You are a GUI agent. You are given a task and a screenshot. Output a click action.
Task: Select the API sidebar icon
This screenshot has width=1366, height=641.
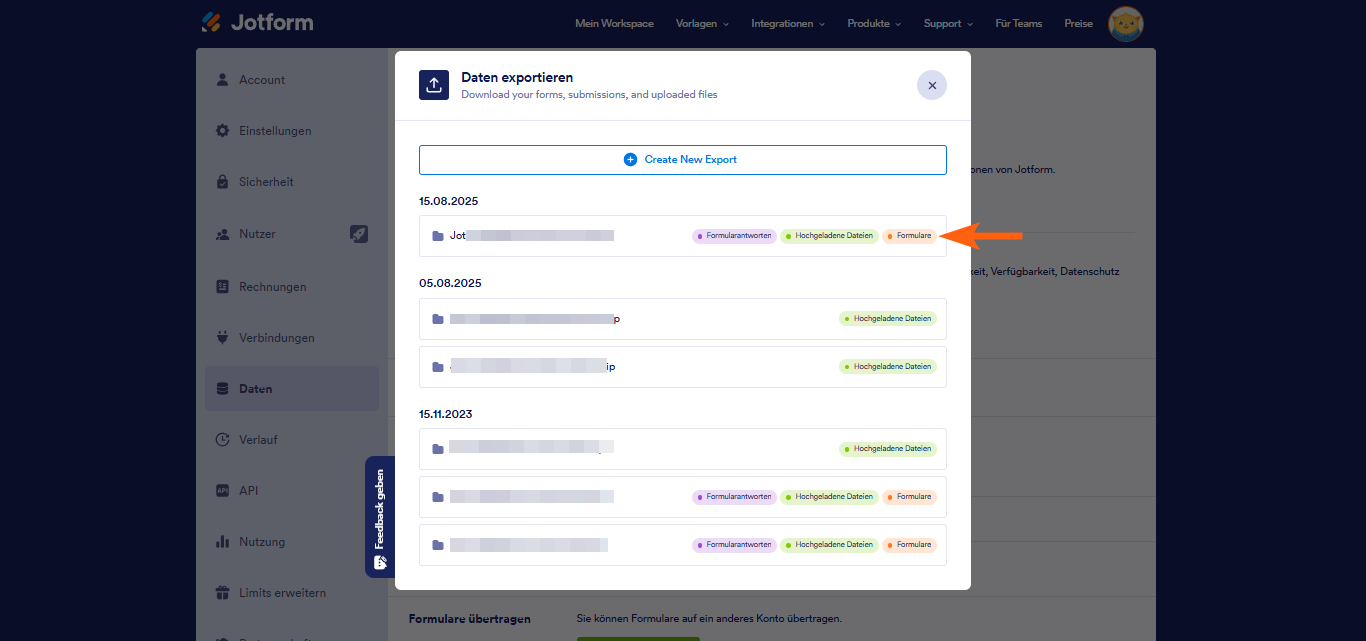tap(222, 491)
